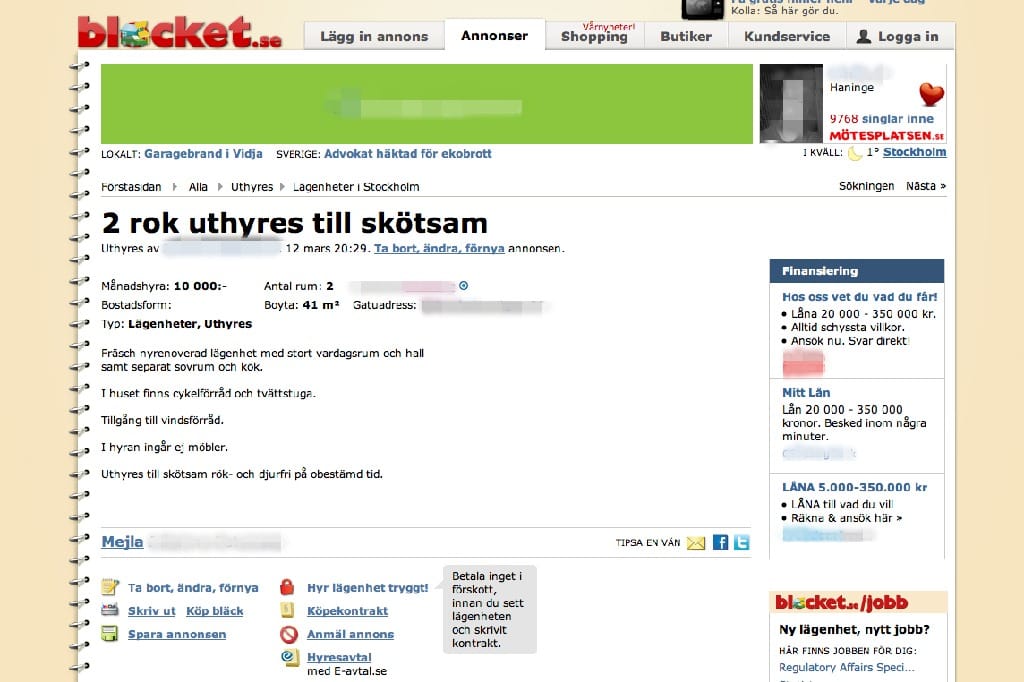Screen dimensions: 1024x682
Task: Click the Logga in button
Action: 900,37
